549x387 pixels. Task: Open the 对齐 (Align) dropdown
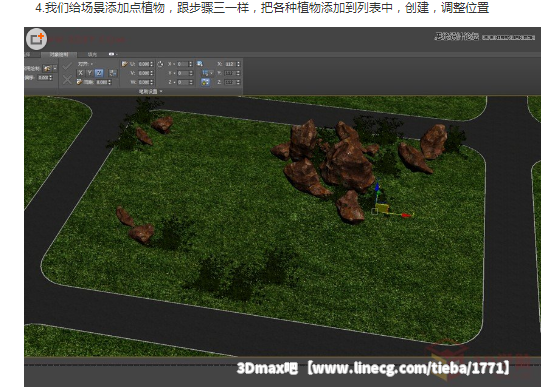[x=85, y=64]
